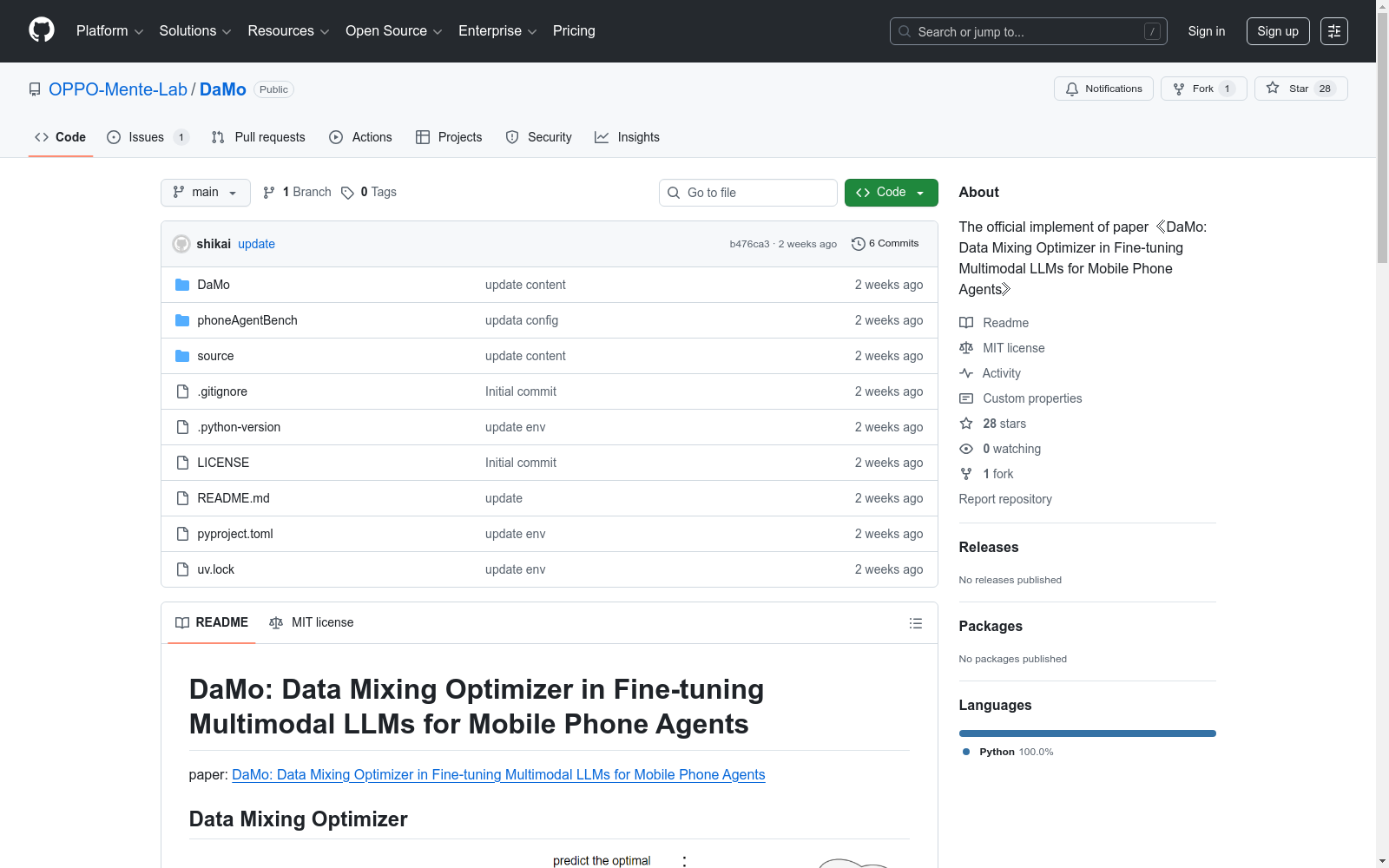Viewport: 1389px width, 868px height.
Task: Select the Code tab
Action: [x=61, y=137]
